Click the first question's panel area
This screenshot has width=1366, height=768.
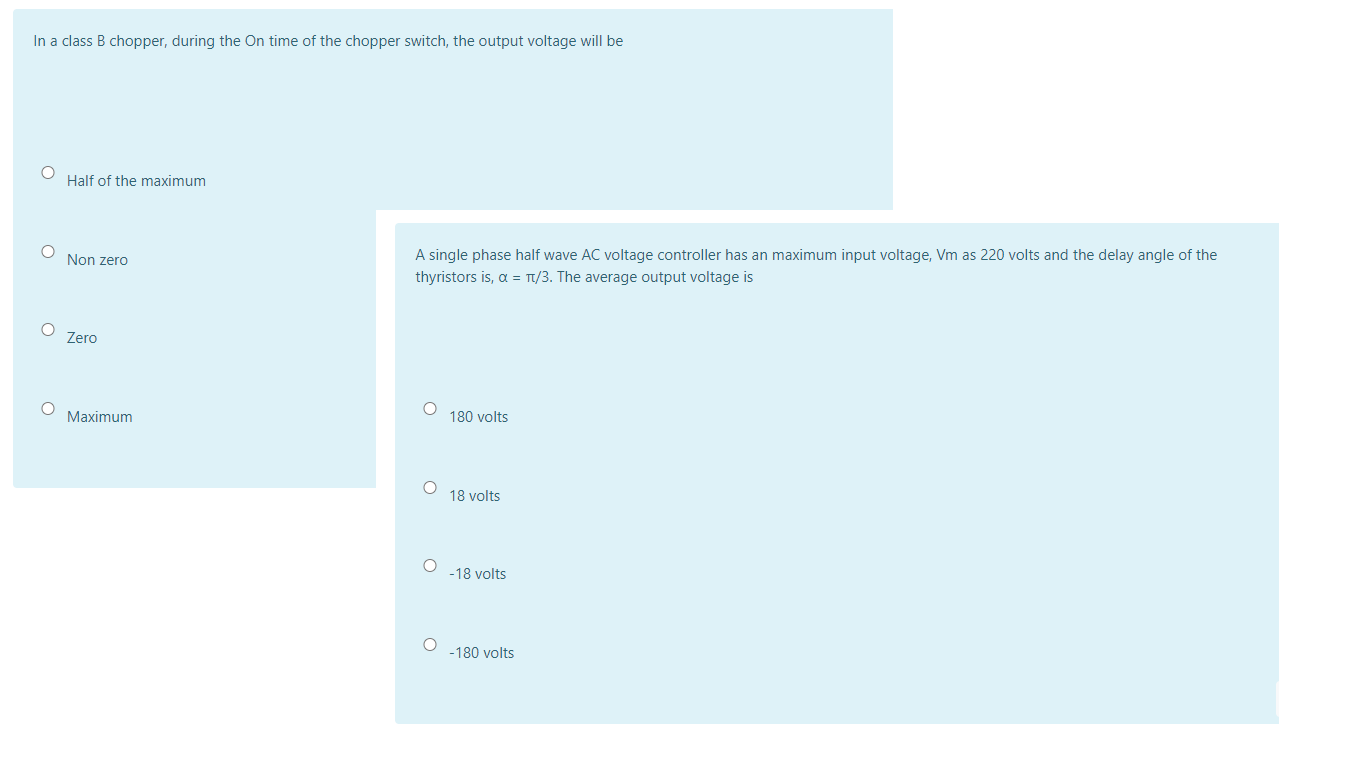(x=200, y=110)
